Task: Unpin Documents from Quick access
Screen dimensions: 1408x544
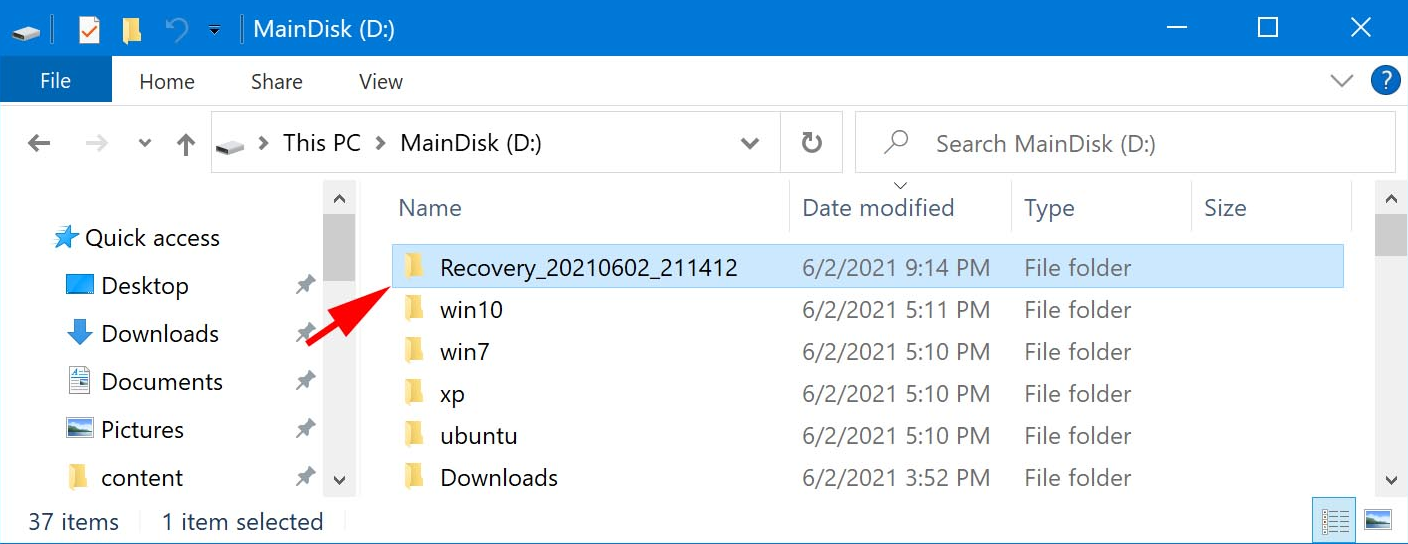Action: 305,381
